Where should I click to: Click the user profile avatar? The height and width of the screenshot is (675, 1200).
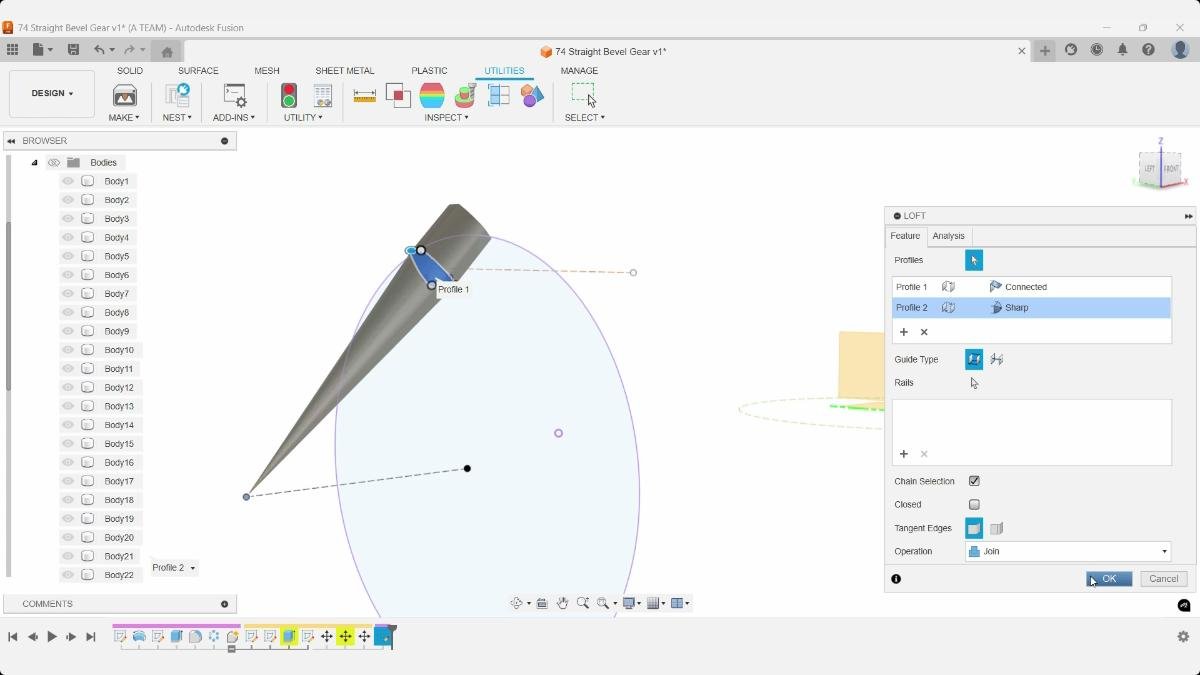click(x=1180, y=50)
